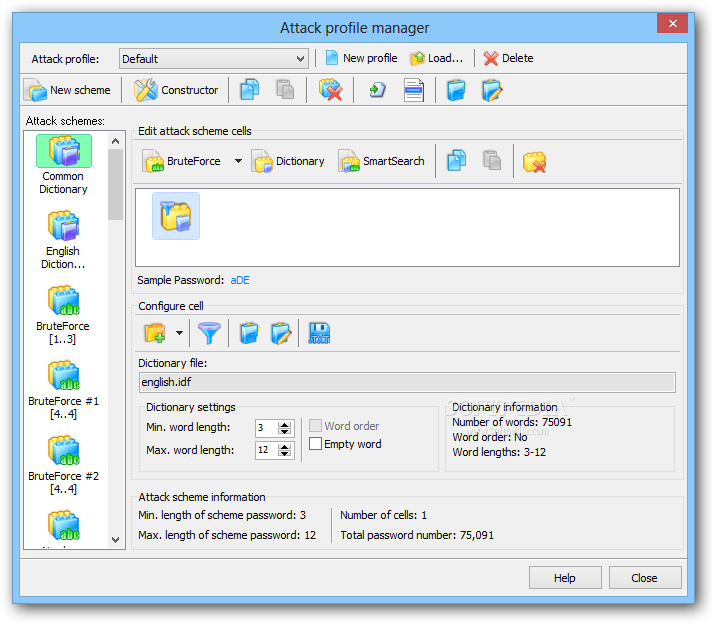The width and height of the screenshot is (715, 624).
Task: Click the folder with pencil icon in Configure cell
Action: pos(281,333)
